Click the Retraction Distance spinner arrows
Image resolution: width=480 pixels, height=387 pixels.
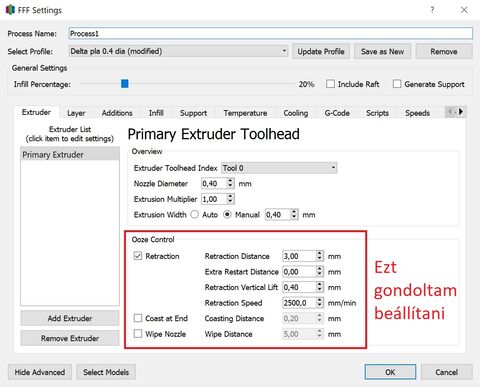point(319,256)
